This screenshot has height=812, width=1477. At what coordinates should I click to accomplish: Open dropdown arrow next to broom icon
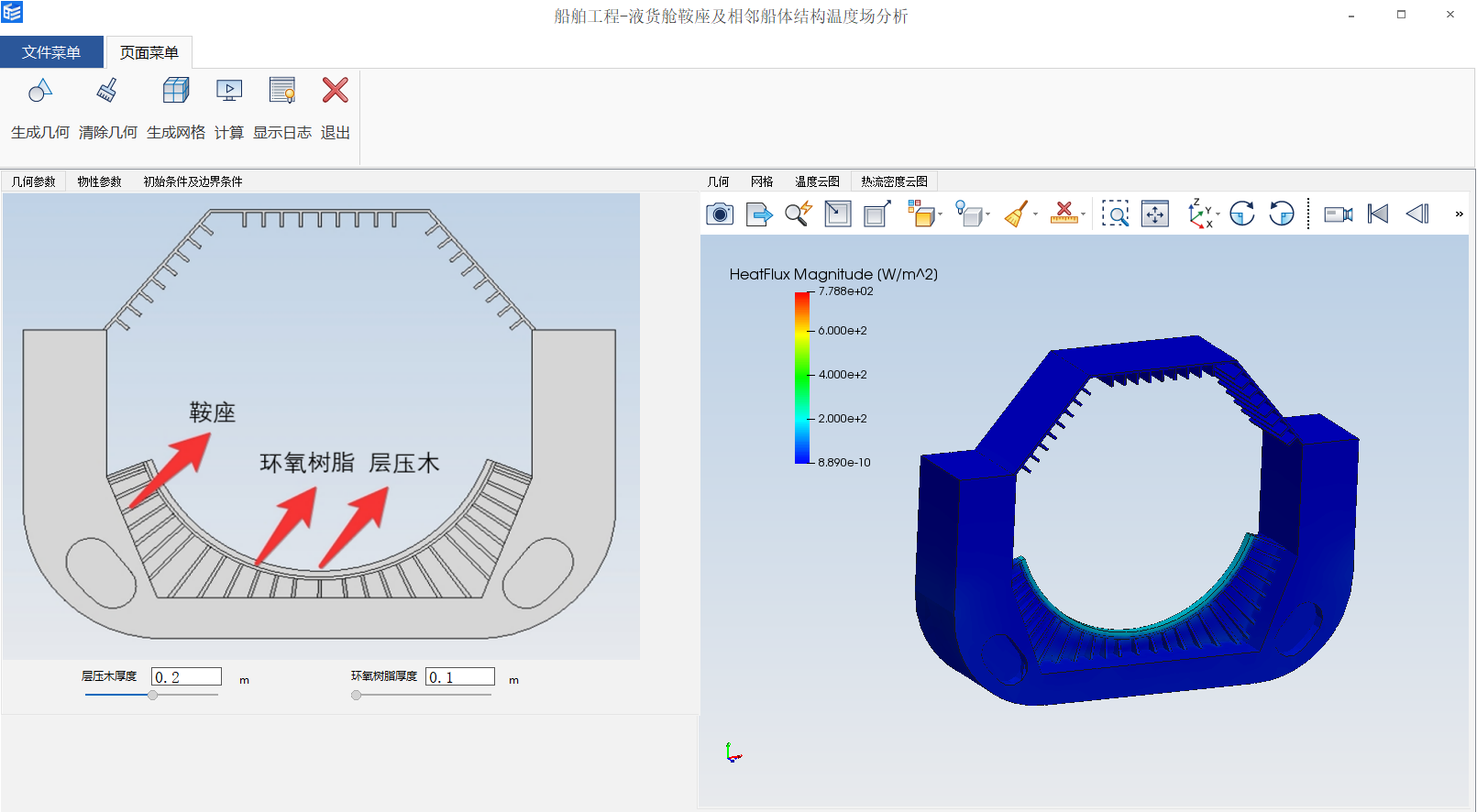click(x=1036, y=215)
